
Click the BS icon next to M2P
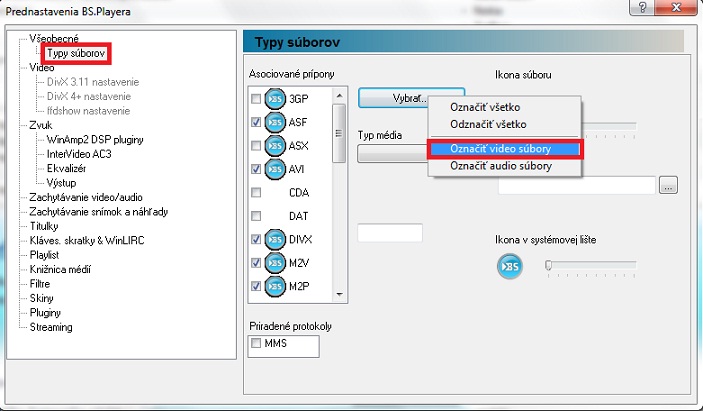coord(275,286)
